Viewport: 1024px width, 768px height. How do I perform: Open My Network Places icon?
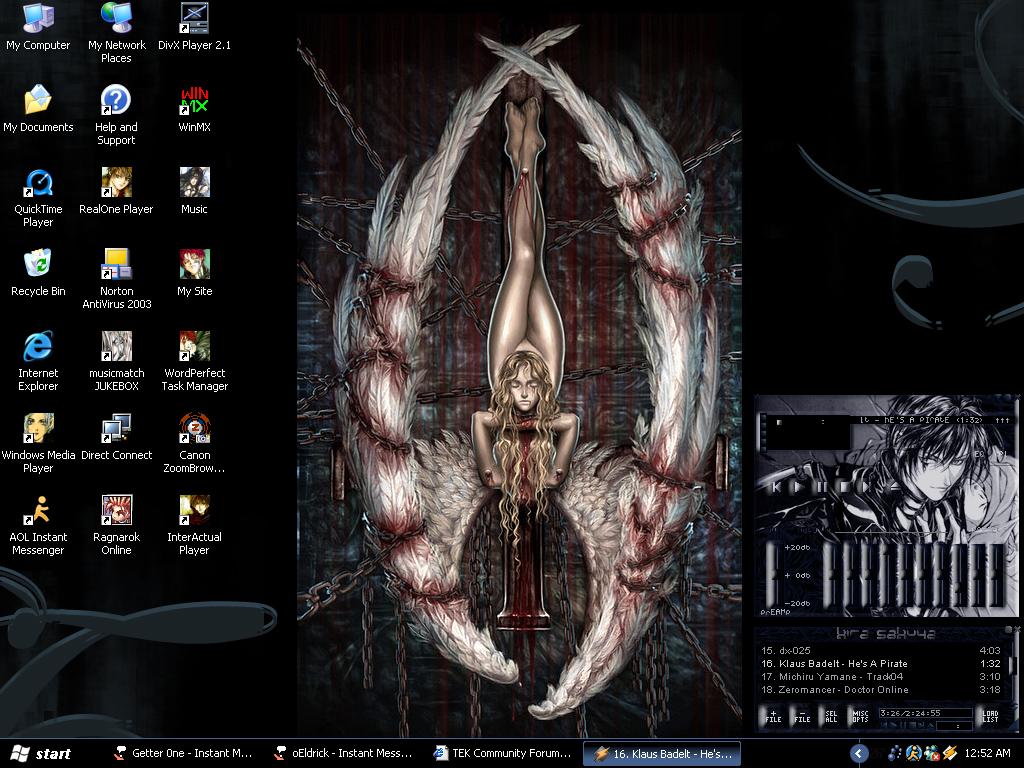tap(116, 33)
